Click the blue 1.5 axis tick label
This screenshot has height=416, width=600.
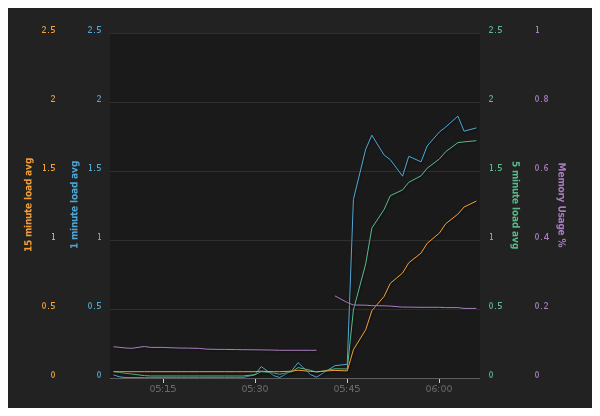pyautogui.click(x=95, y=168)
